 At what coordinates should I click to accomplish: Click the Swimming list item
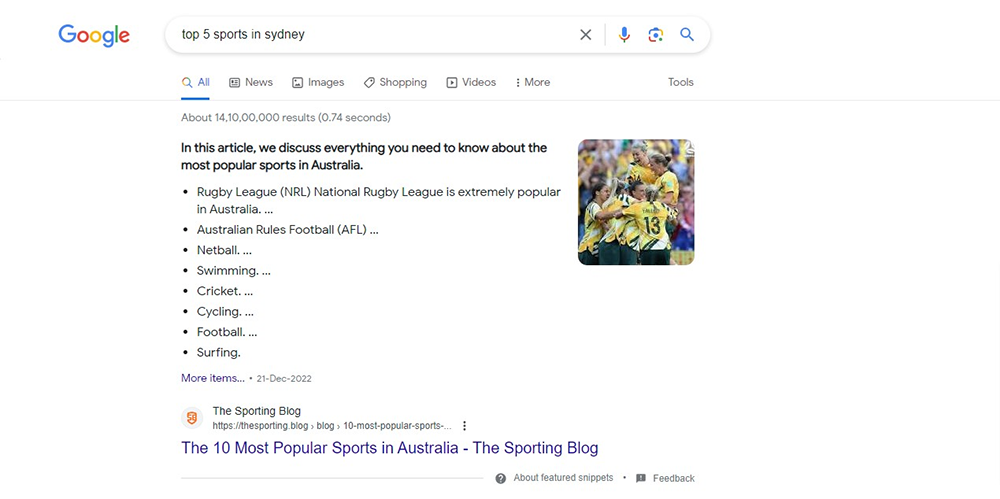pos(233,271)
